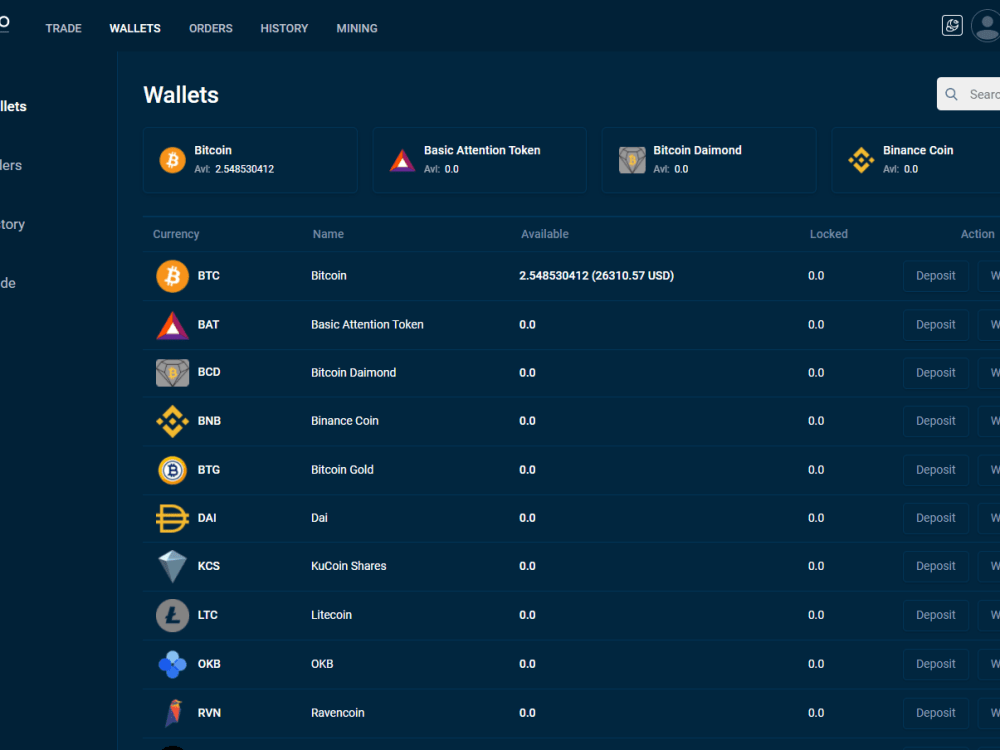Deposit into Binance Coin wallet
The width and height of the screenshot is (1000, 750).
pyautogui.click(x=936, y=422)
